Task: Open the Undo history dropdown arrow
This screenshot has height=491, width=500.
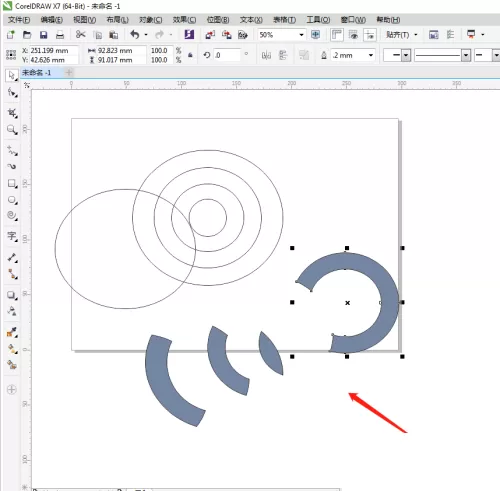Action: point(146,35)
